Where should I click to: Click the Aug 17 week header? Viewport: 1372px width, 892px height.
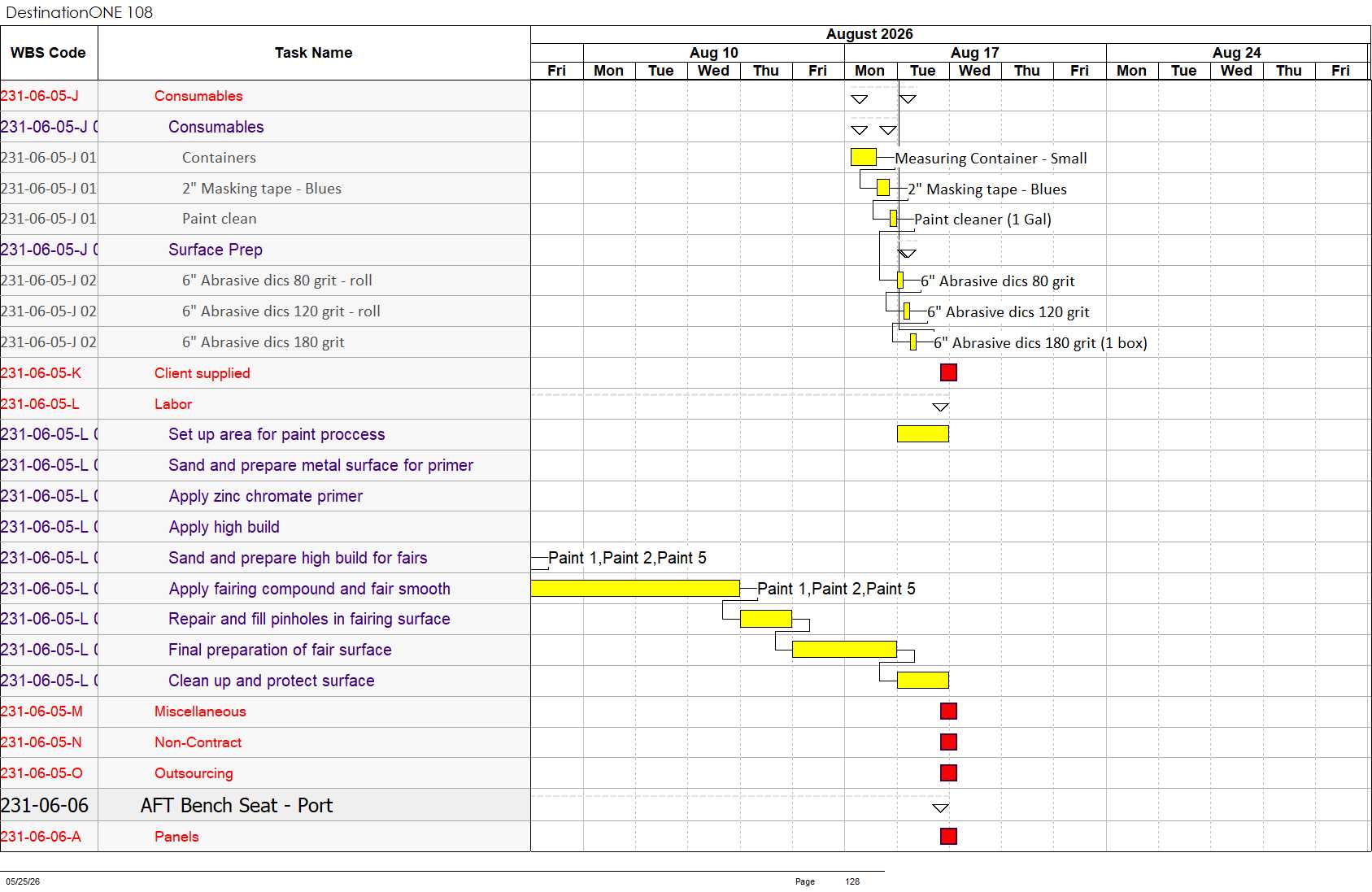pyautogui.click(x=975, y=53)
